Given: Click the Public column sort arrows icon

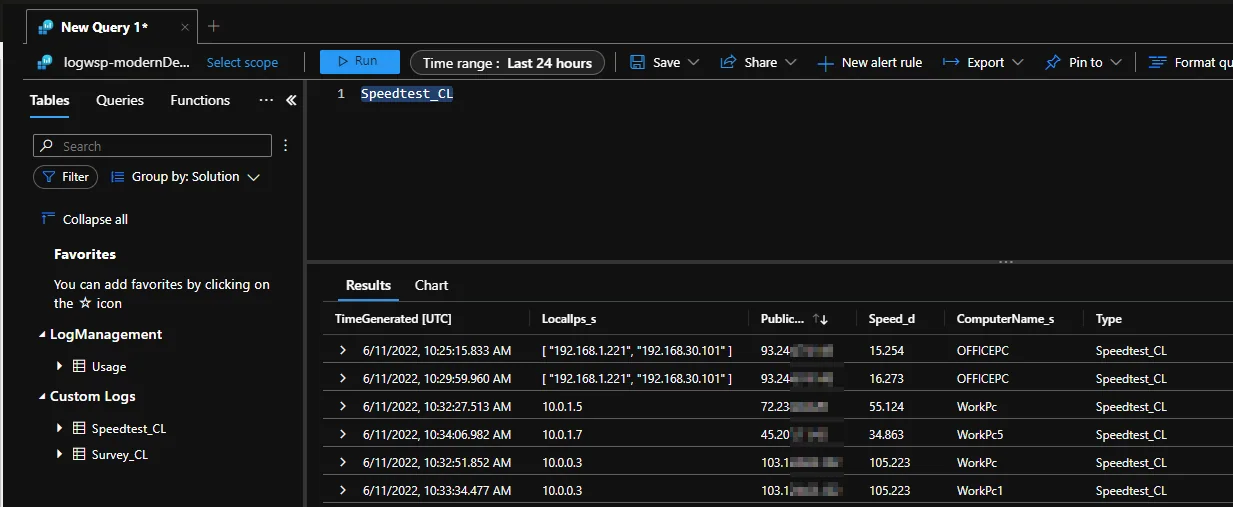Looking at the screenshot, I should pos(820,319).
